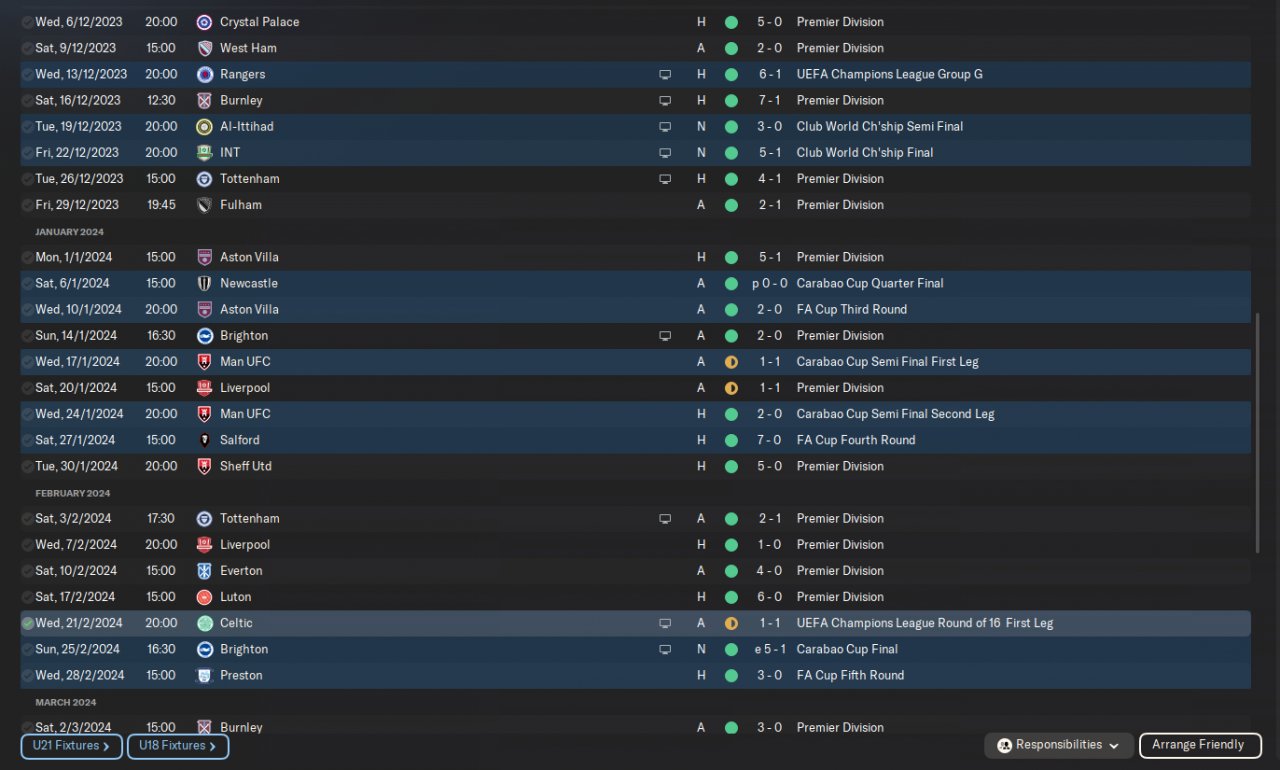Screen dimensions: 1280x770
Task: Click the Crystal Palace club badge
Action: [x=204, y=22]
